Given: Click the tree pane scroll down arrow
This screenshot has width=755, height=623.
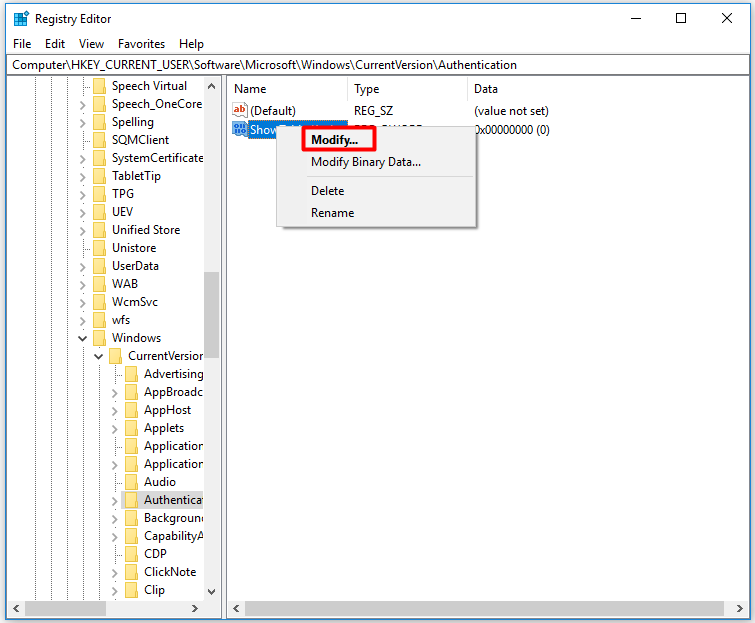Looking at the screenshot, I should point(211,592).
